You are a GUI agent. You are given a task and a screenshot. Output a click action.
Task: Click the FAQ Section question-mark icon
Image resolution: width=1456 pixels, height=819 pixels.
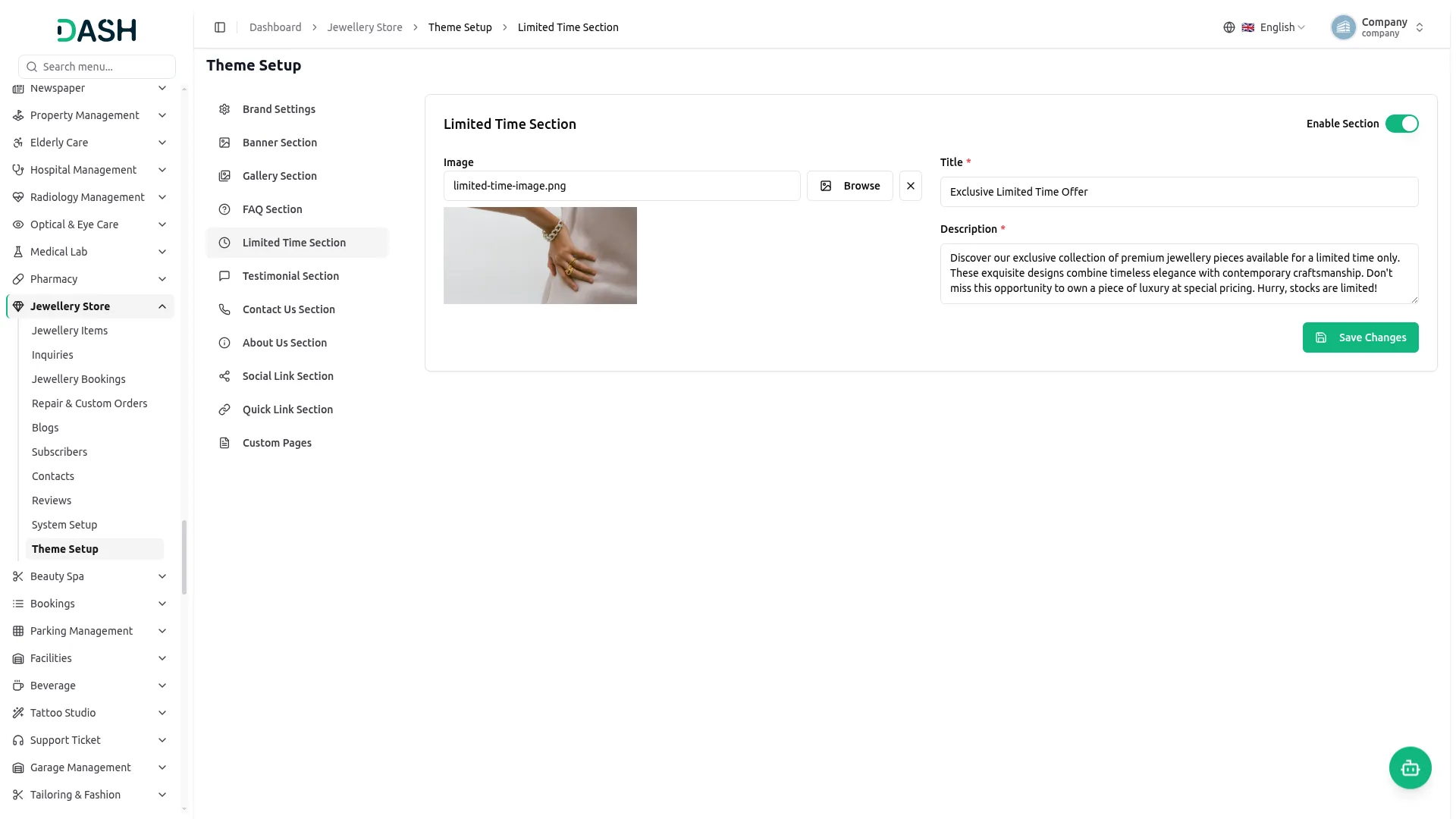(224, 209)
